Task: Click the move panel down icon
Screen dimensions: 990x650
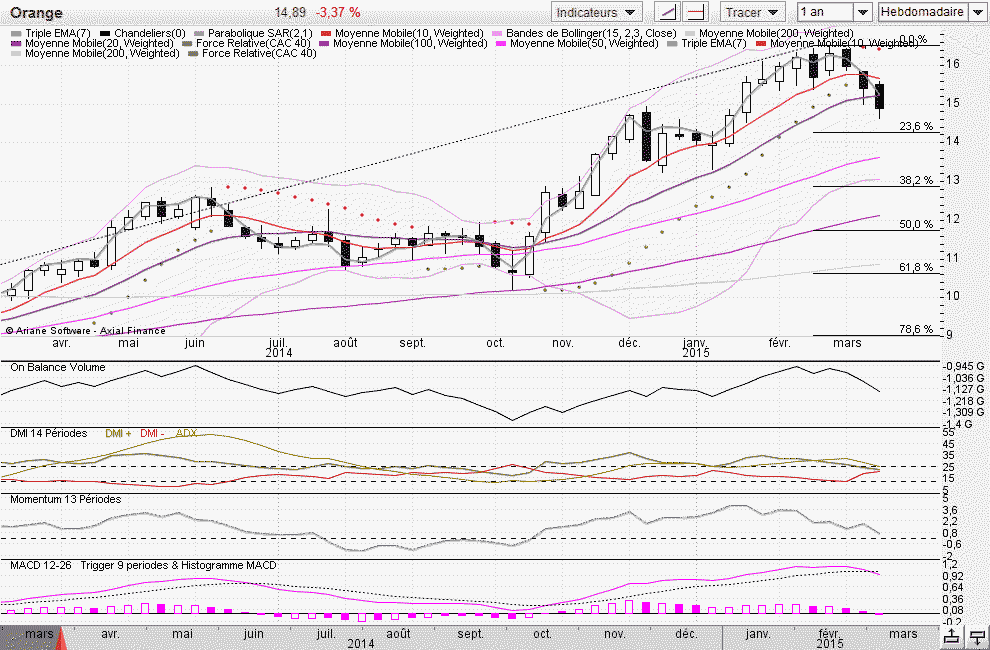Action: tap(977, 638)
